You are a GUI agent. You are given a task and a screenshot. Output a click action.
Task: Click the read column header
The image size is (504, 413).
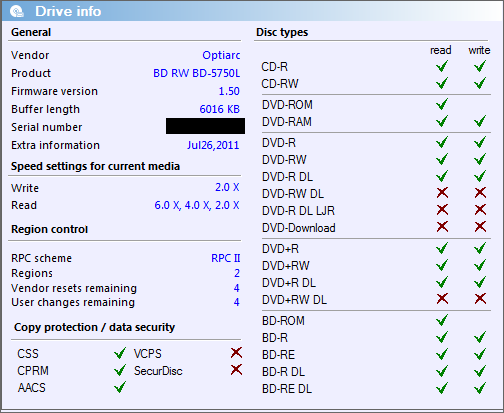(x=441, y=50)
